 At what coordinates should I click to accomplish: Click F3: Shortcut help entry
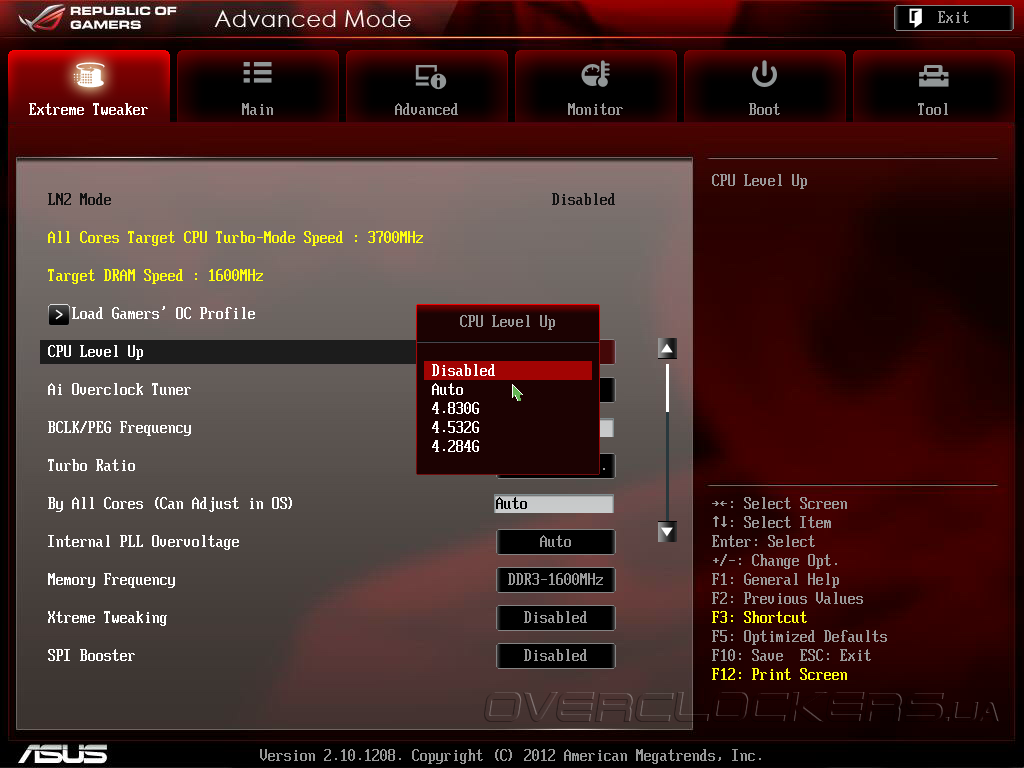point(759,618)
